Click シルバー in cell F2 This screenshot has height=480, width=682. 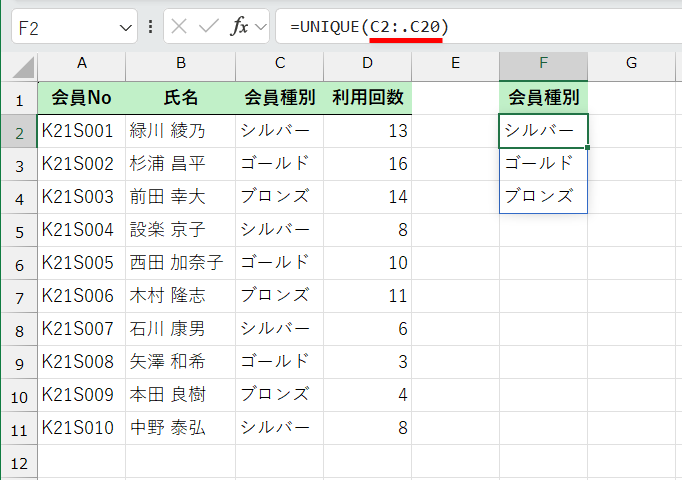(x=544, y=131)
